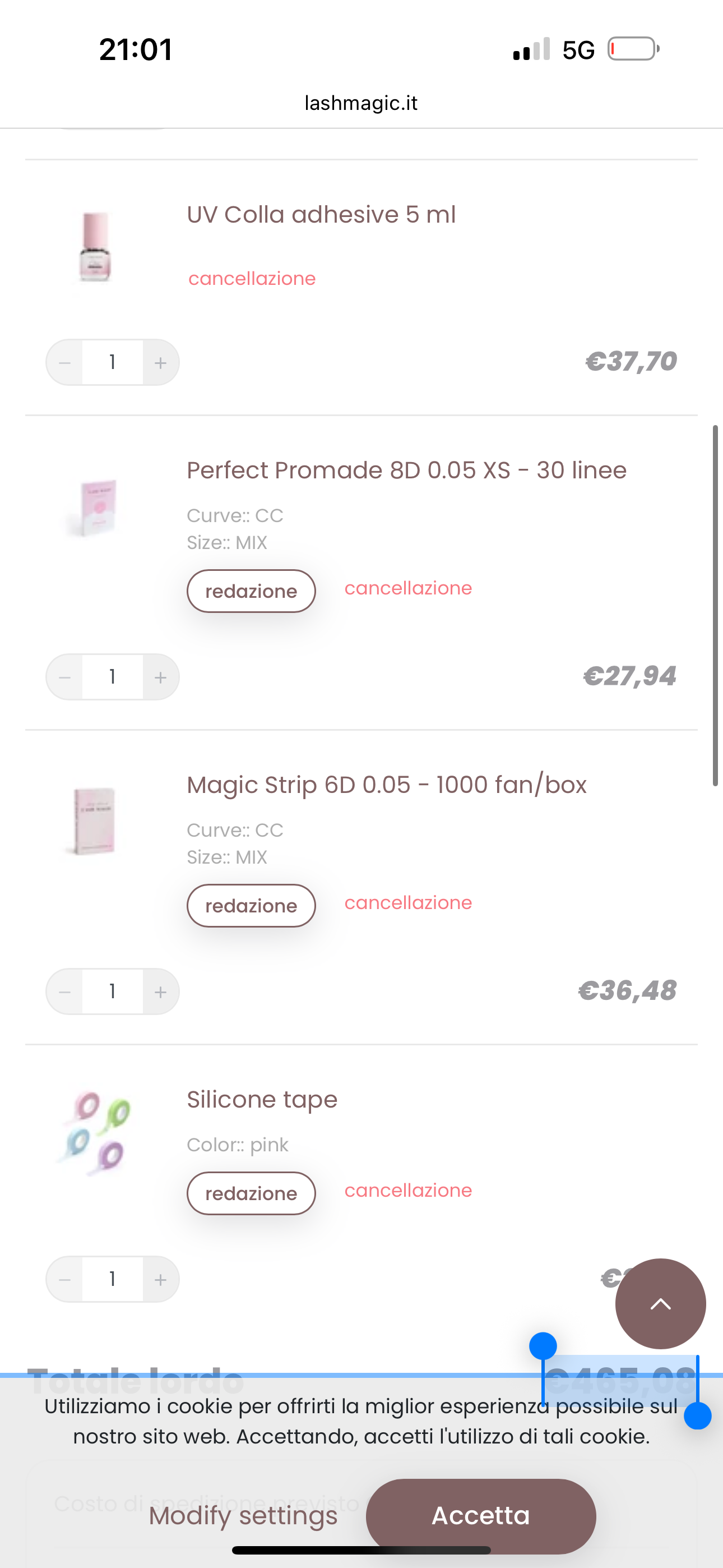The width and height of the screenshot is (723, 1568).
Task: Edit Silicone tape with redazione button
Action: click(x=251, y=1193)
